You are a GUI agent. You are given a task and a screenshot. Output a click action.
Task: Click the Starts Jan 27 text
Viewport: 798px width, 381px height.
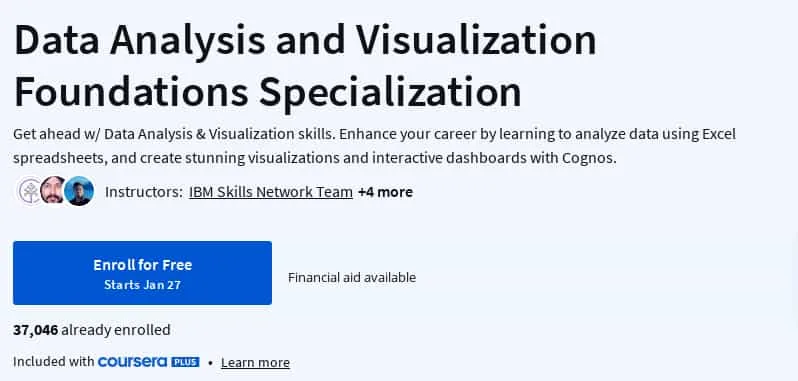pos(142,285)
